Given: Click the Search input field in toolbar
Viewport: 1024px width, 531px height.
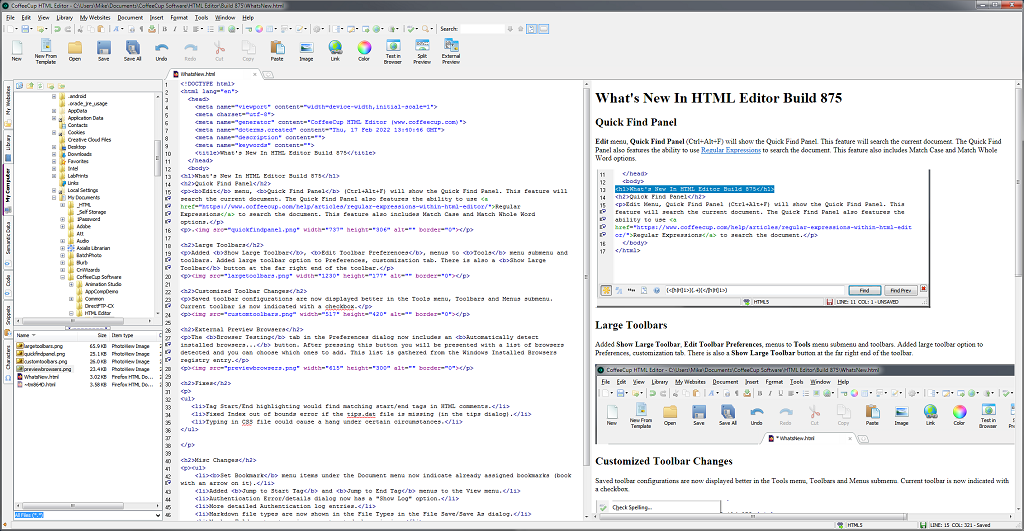Looking at the screenshot, I should [482, 29].
